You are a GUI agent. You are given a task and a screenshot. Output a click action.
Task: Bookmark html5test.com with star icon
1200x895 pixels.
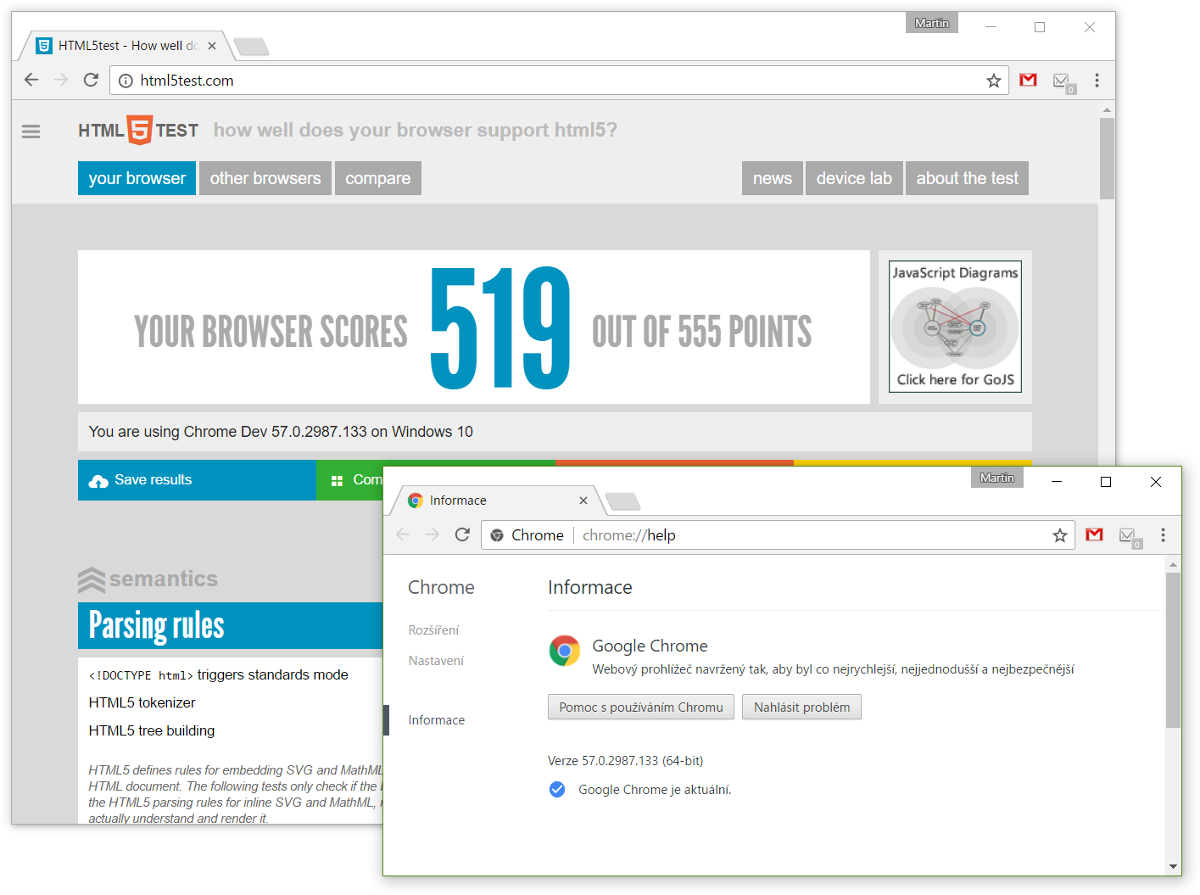click(x=993, y=81)
